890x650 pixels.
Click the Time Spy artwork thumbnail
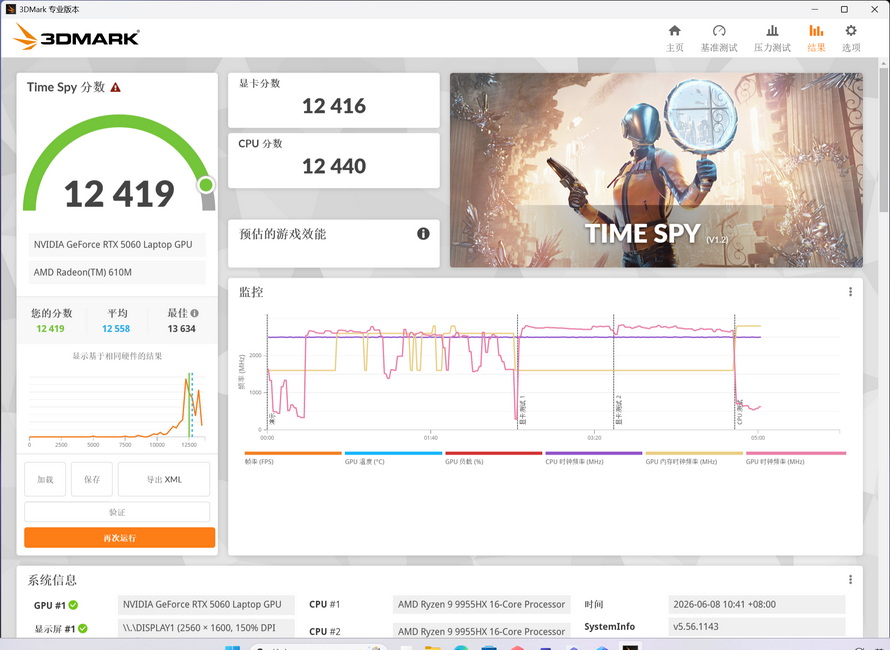656,170
